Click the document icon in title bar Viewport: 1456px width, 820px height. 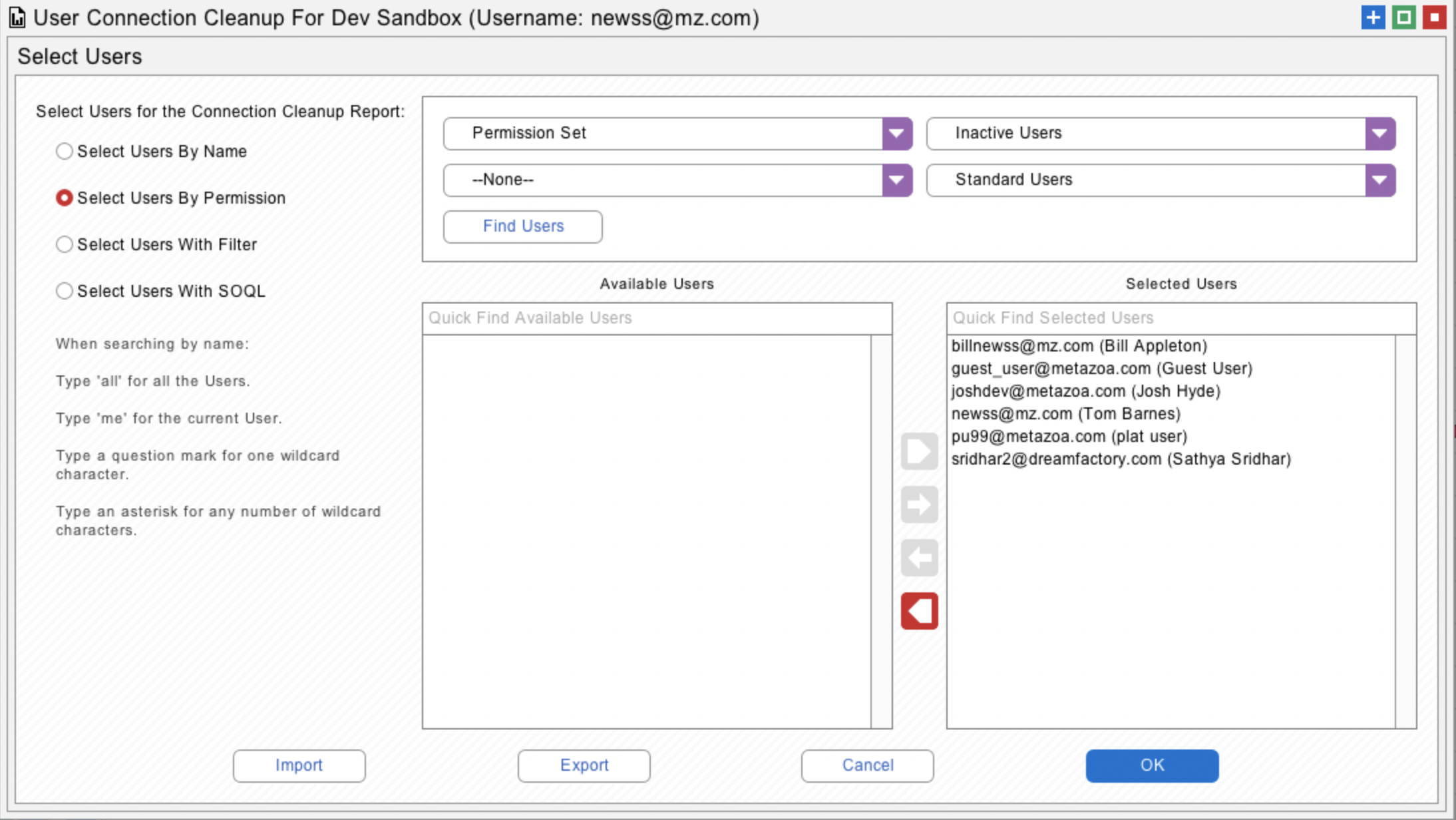point(17,18)
